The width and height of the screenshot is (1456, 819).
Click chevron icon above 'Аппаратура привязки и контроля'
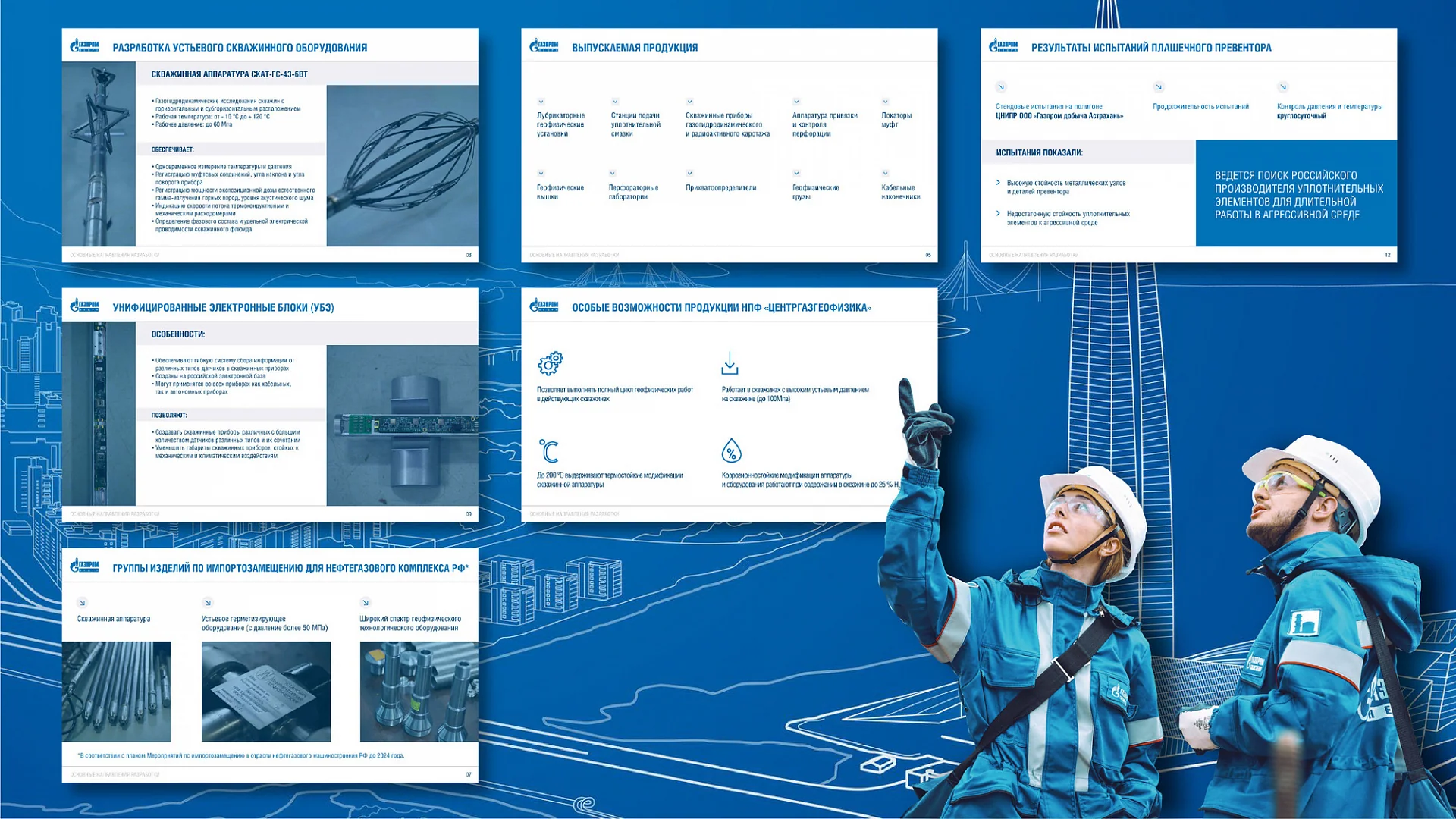(796, 102)
